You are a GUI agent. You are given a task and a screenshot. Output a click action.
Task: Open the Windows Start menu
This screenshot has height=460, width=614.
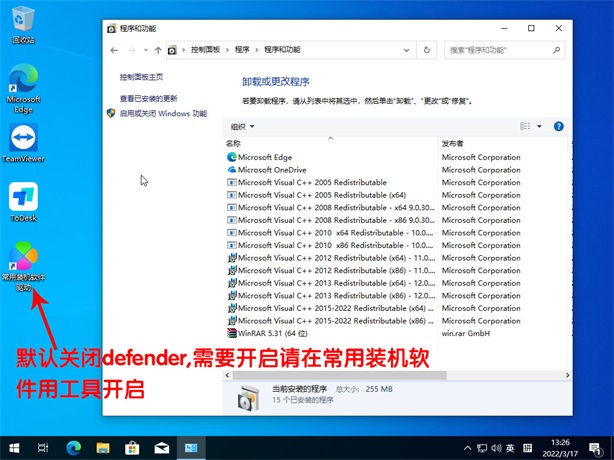[14, 448]
